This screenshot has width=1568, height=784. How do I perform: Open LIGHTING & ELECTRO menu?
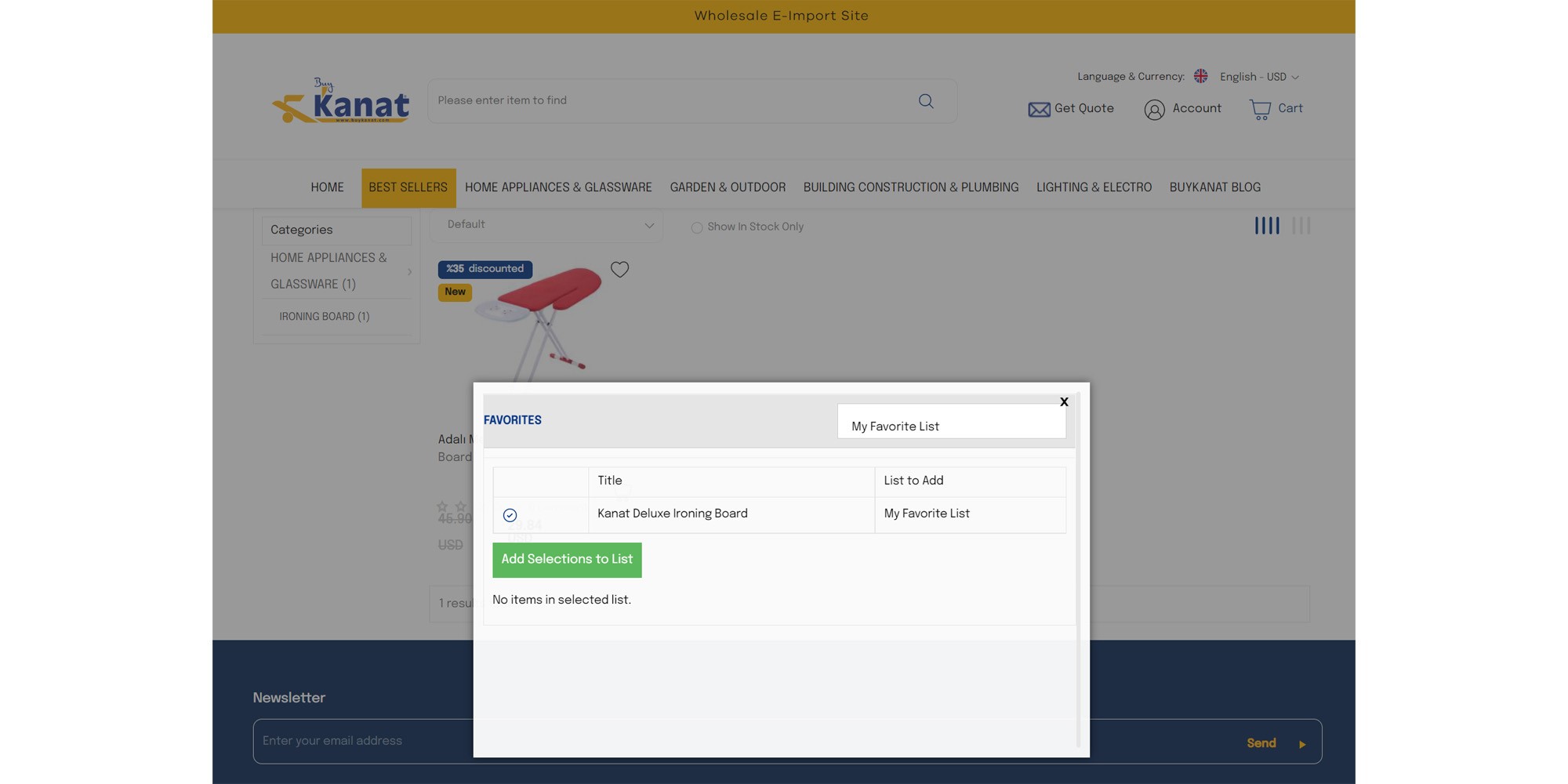point(1094,188)
